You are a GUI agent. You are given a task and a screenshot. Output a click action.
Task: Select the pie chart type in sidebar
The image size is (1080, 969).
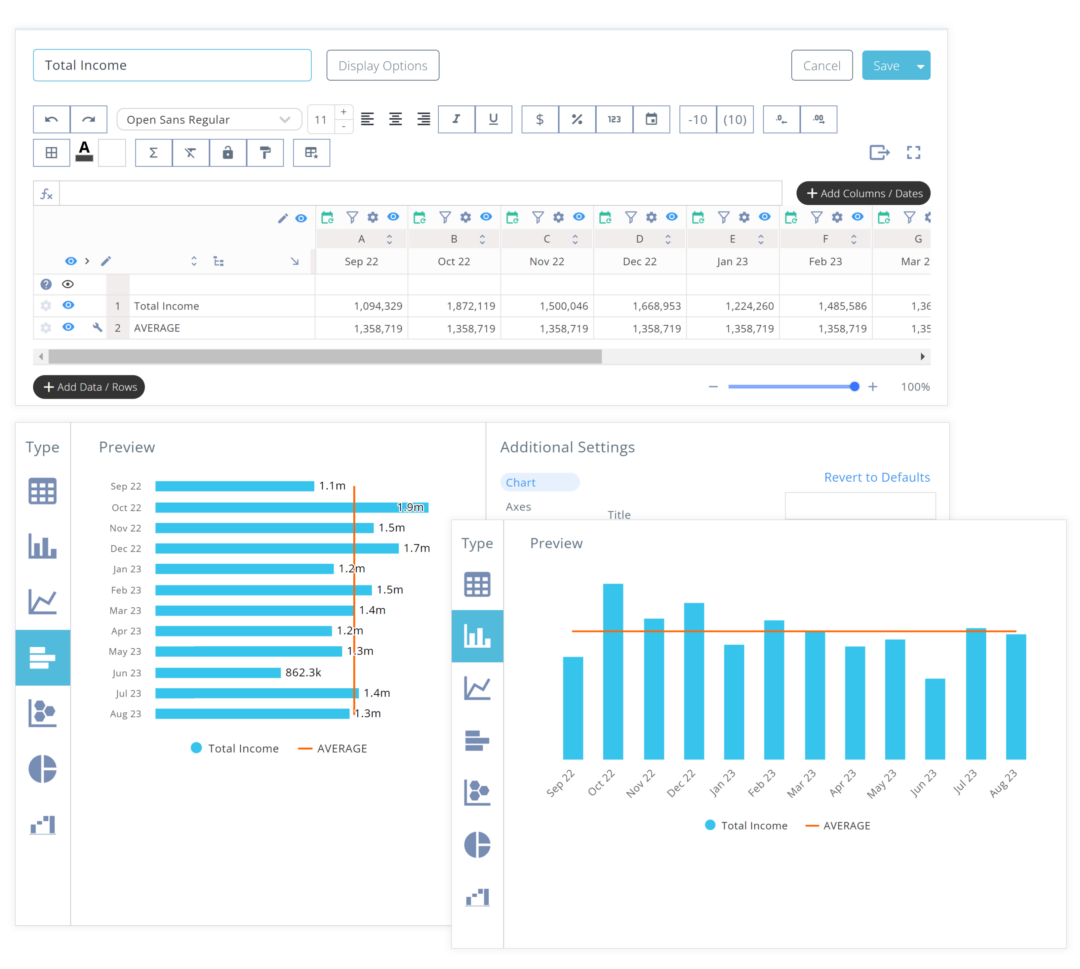[x=43, y=768]
